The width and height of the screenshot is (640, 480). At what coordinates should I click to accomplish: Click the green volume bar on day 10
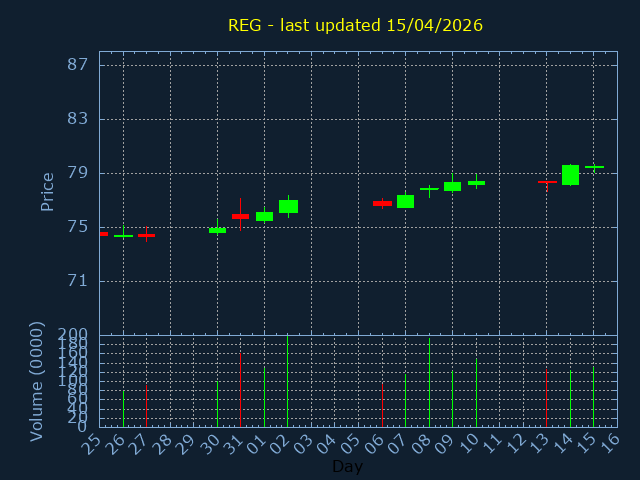click(476, 393)
